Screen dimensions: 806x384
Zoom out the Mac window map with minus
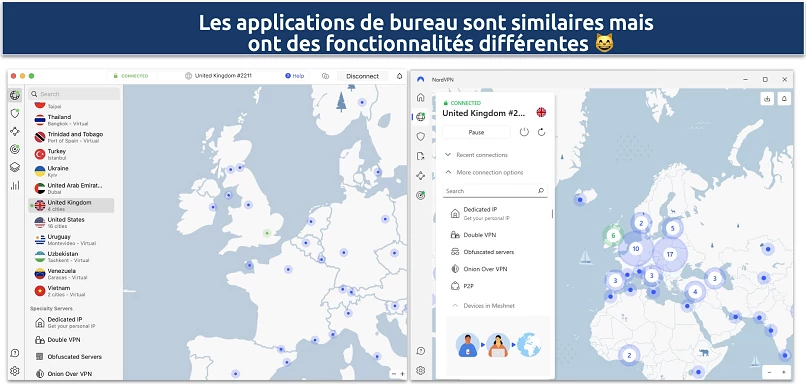click(x=393, y=374)
